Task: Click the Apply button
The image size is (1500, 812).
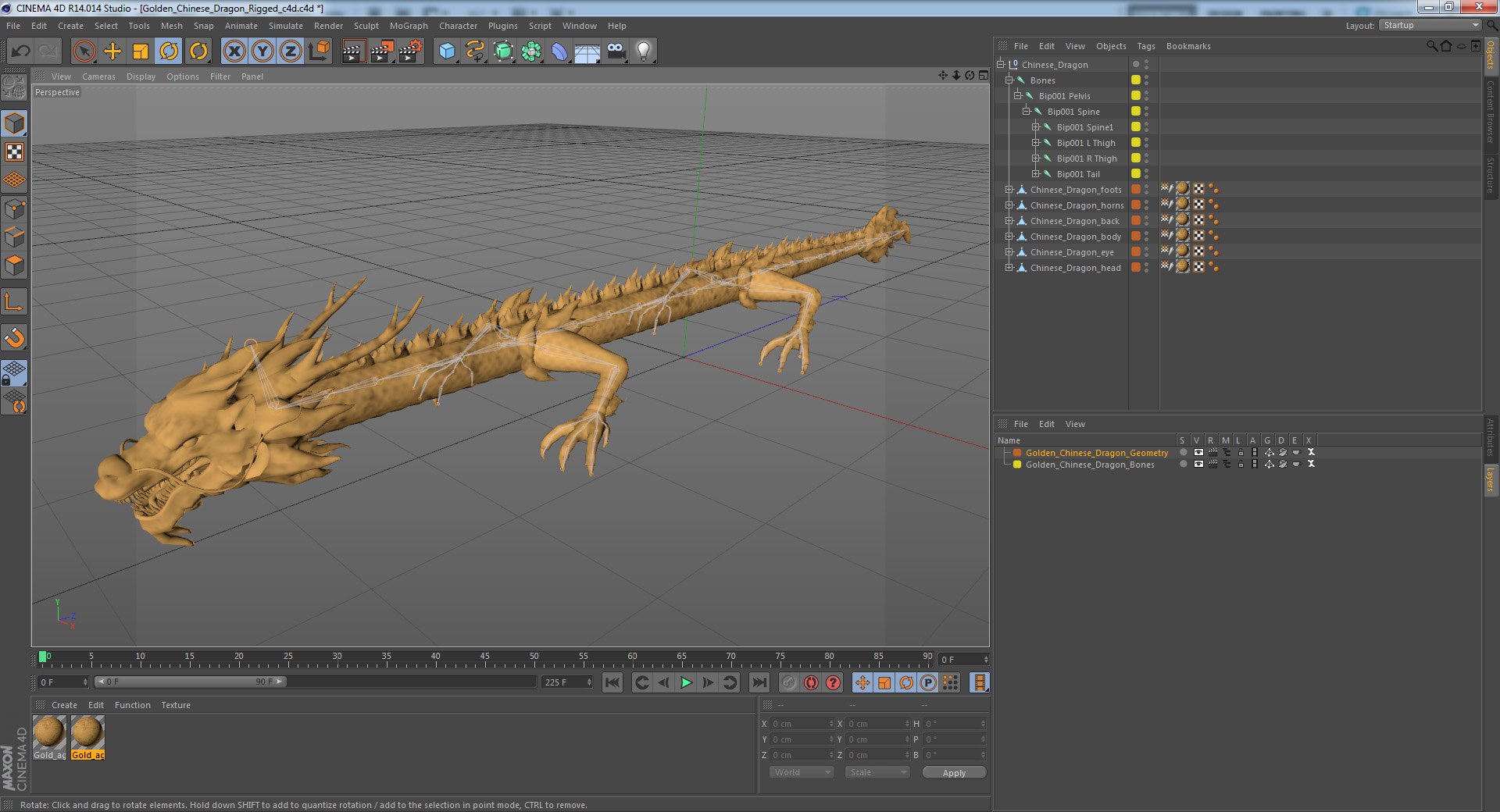Action: pos(954,773)
